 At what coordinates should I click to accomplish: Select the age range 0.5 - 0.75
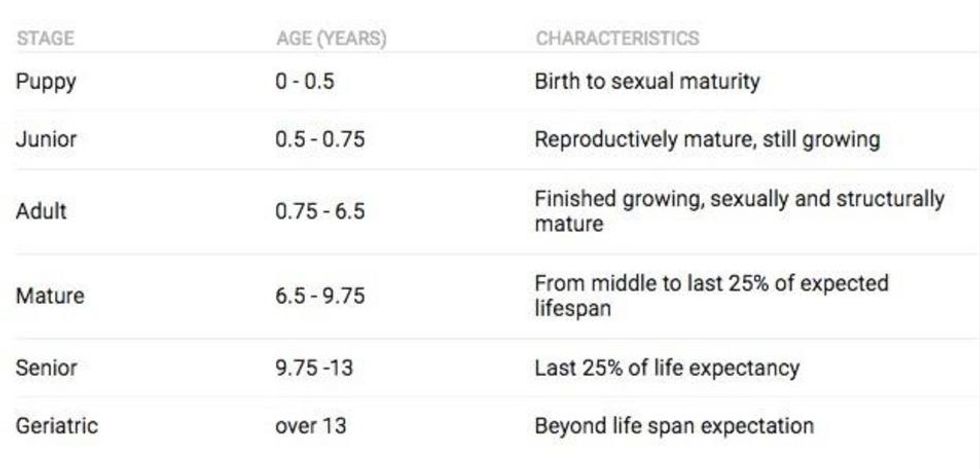pos(320,140)
